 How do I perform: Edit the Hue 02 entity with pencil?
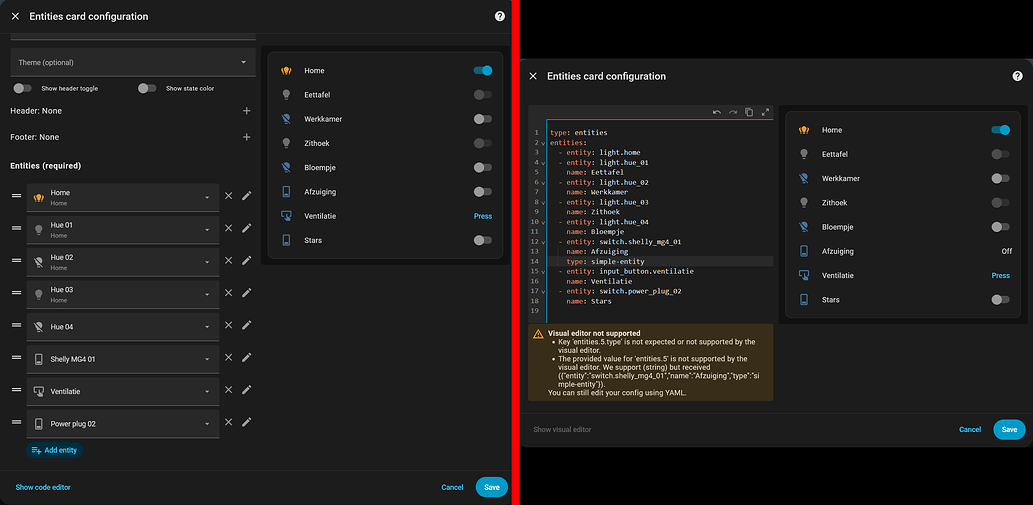coord(246,260)
